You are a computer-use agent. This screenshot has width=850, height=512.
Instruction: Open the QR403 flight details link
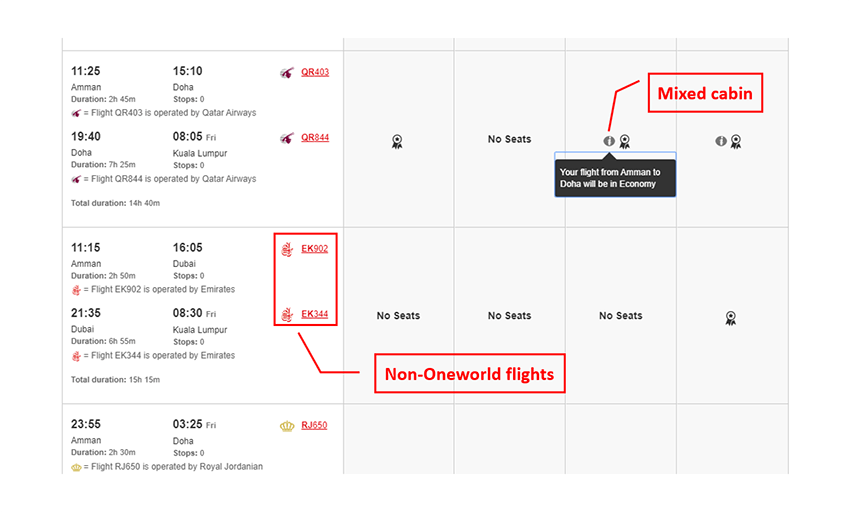[x=315, y=72]
